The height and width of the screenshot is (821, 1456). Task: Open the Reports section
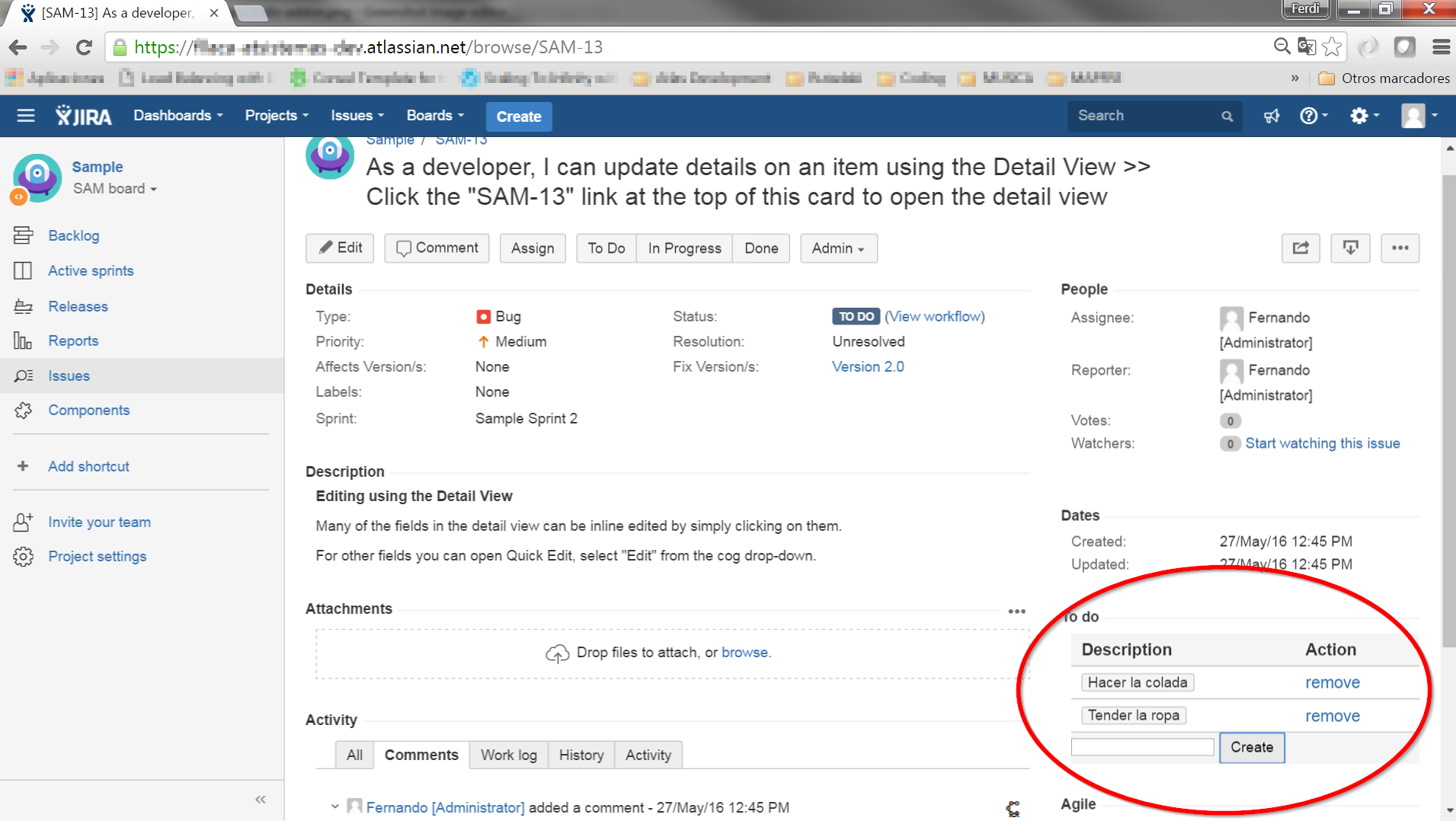tap(73, 340)
